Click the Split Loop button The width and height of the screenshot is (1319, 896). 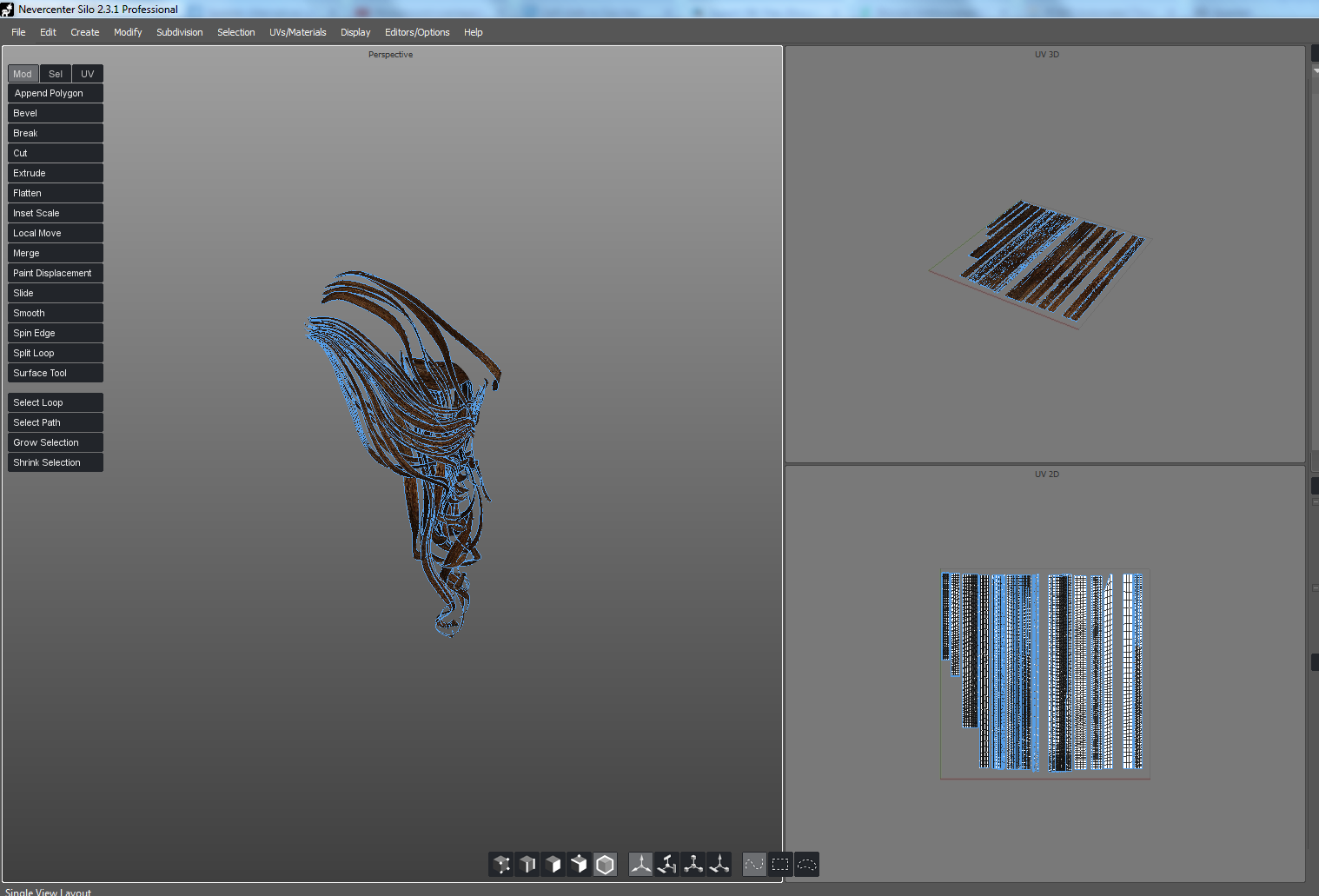[56, 353]
